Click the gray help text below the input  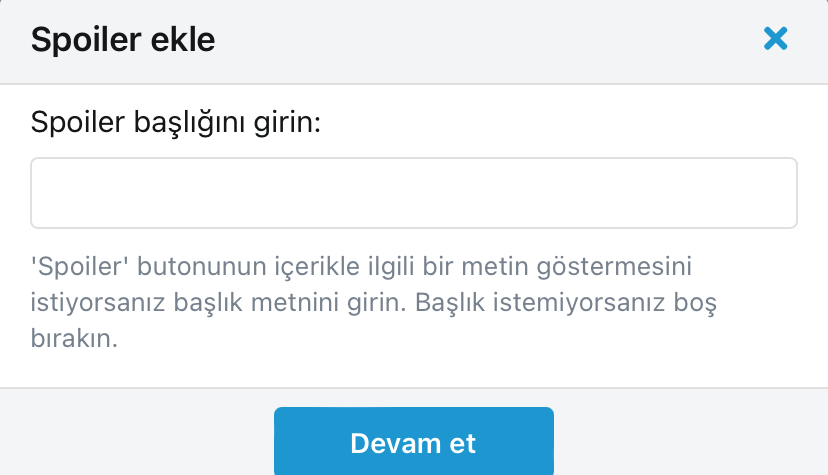375,303
